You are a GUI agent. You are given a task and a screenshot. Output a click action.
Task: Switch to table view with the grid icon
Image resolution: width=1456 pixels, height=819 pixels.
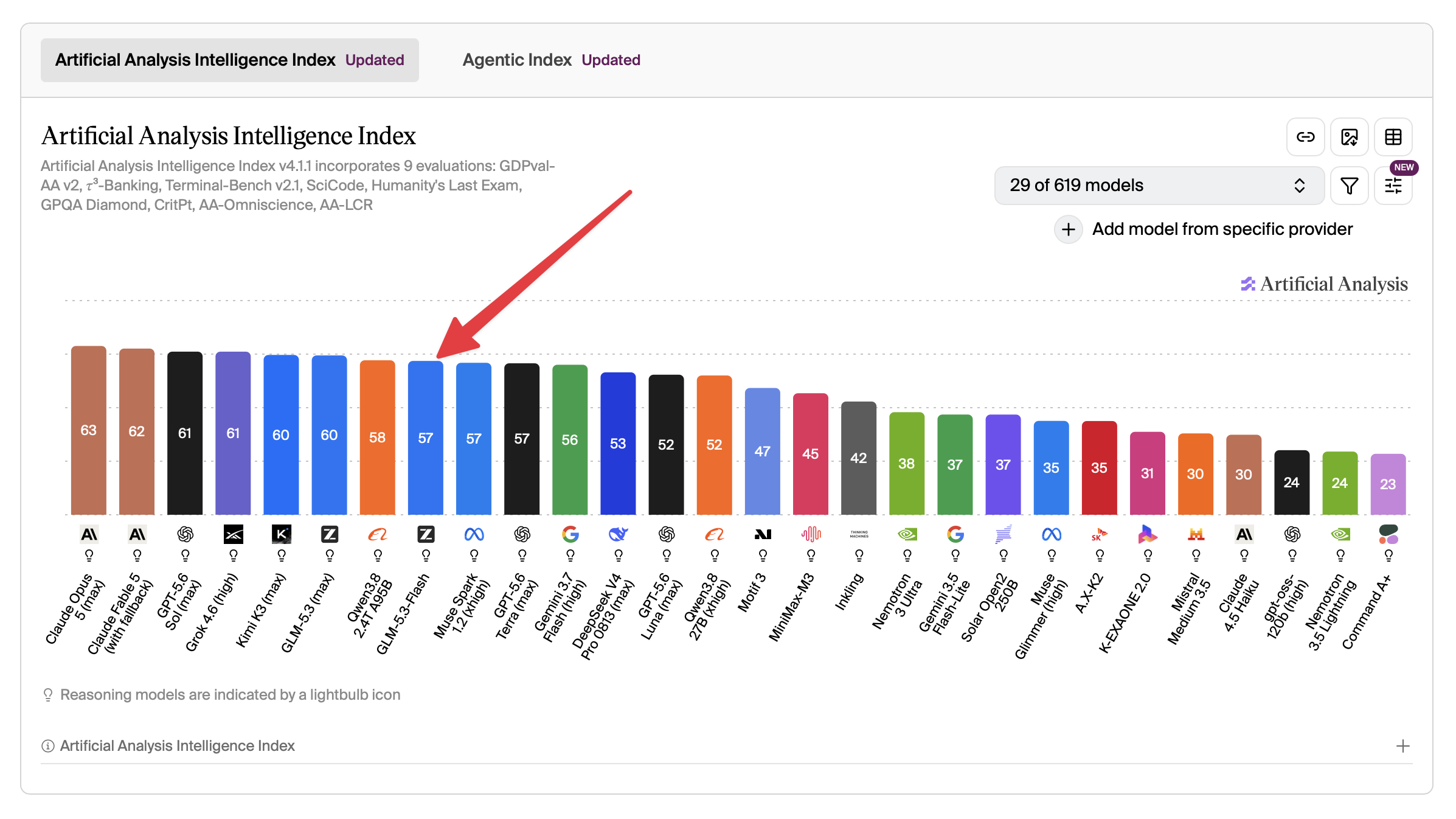[1393, 137]
